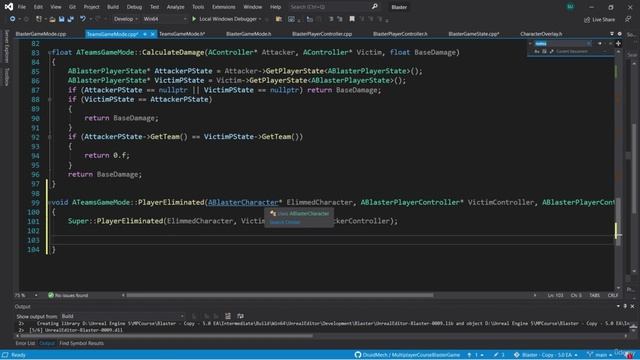Screen dimensions: 640x360
Task: Switch to BlasterGameMode.h tab
Action: click(x=249, y=34)
